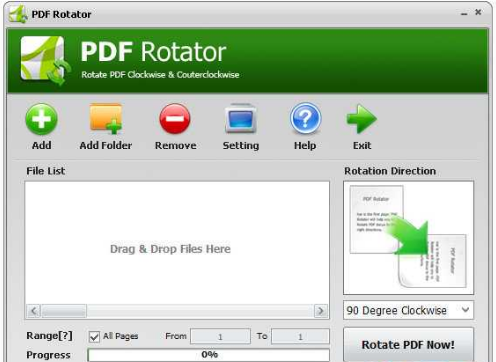Click the PDF Rotator logo in the banner
Image resolution: width=496 pixels, height=362 pixels.
pyautogui.click(x=45, y=60)
